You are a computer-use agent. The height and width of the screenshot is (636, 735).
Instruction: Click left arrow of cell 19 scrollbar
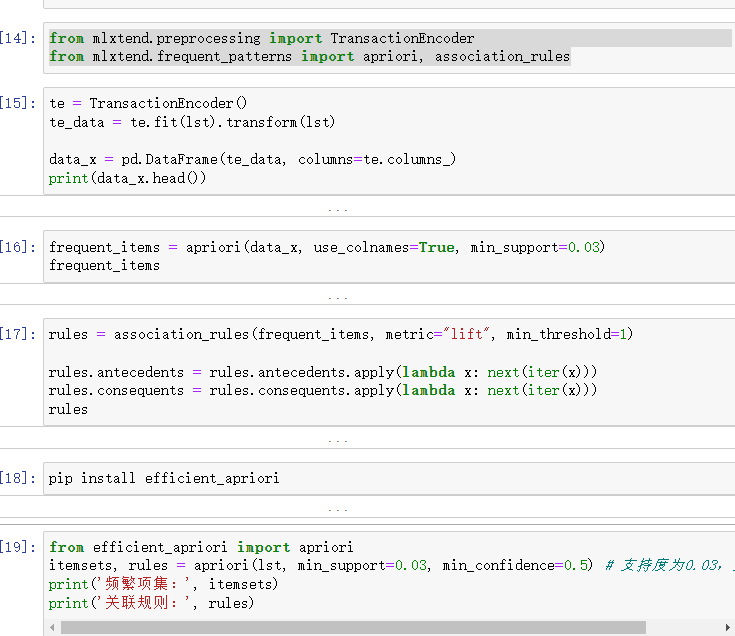pyautogui.click(x=52, y=627)
